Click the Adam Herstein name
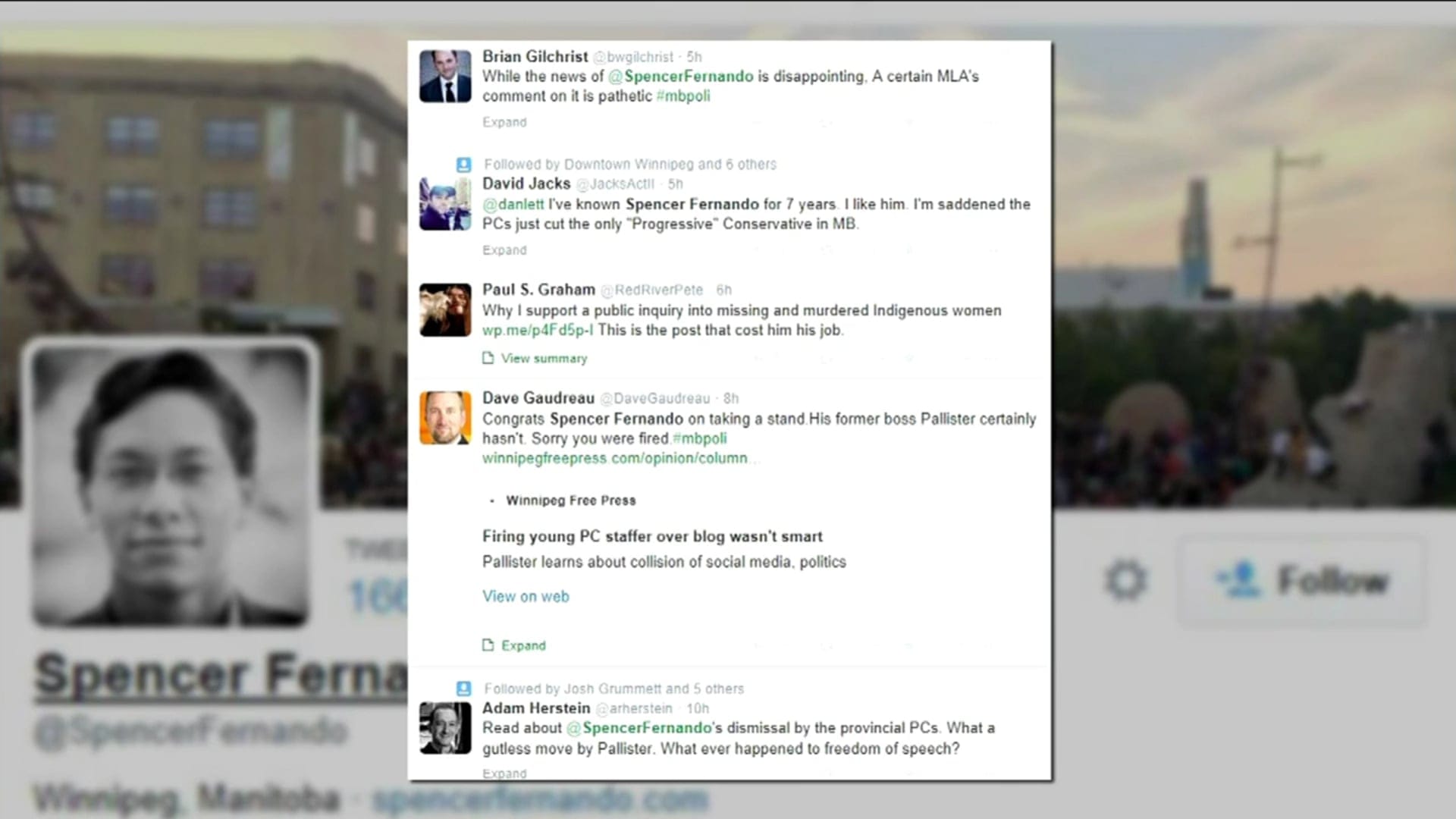 (536, 708)
